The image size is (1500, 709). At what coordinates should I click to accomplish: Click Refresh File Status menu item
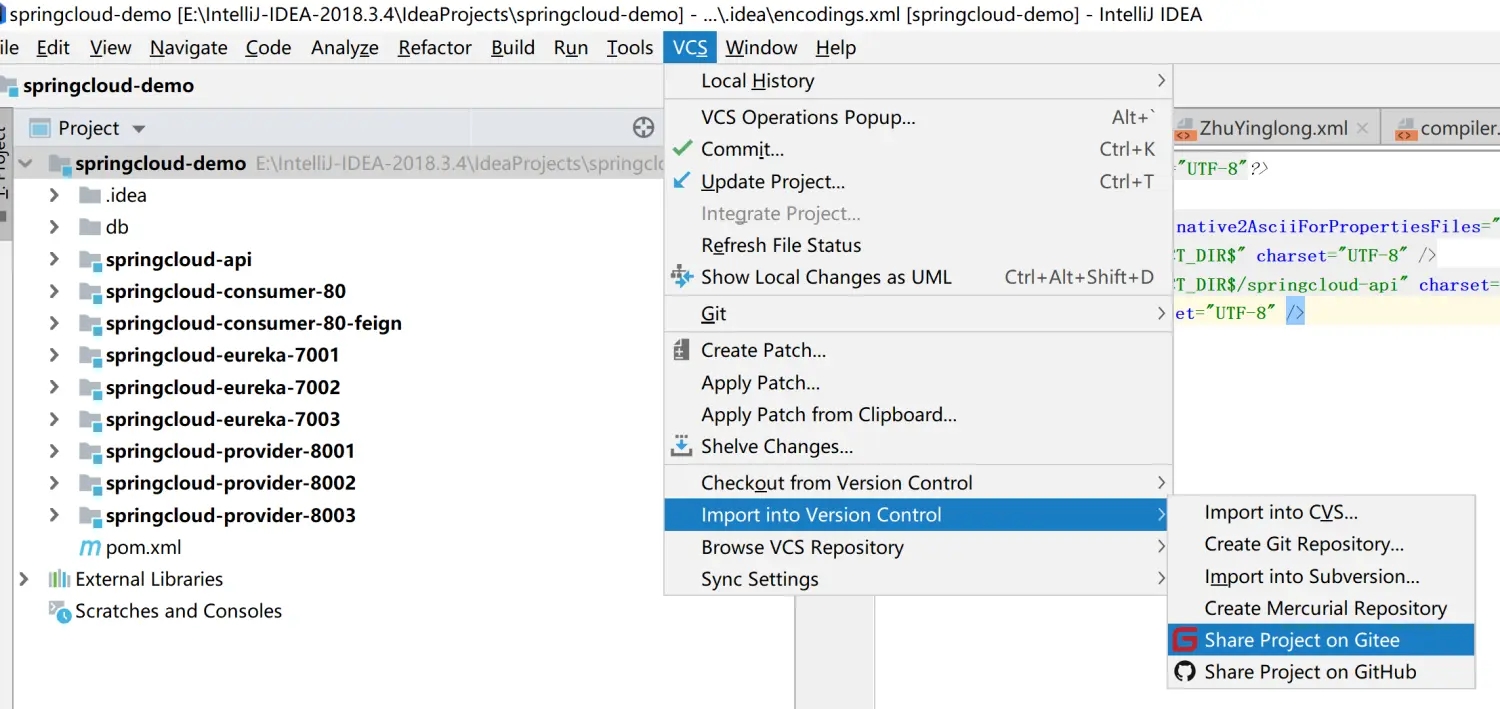(x=918, y=245)
